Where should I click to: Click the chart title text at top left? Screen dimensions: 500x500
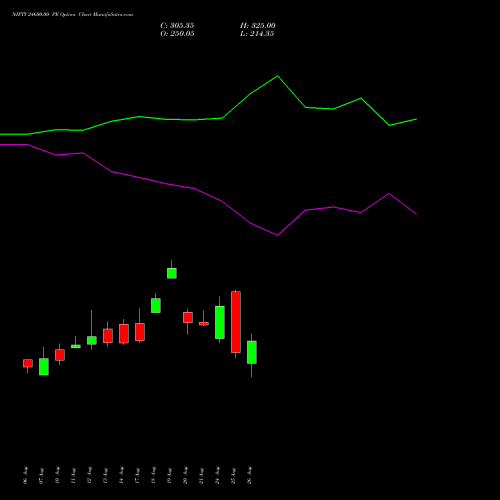click(x=72, y=15)
